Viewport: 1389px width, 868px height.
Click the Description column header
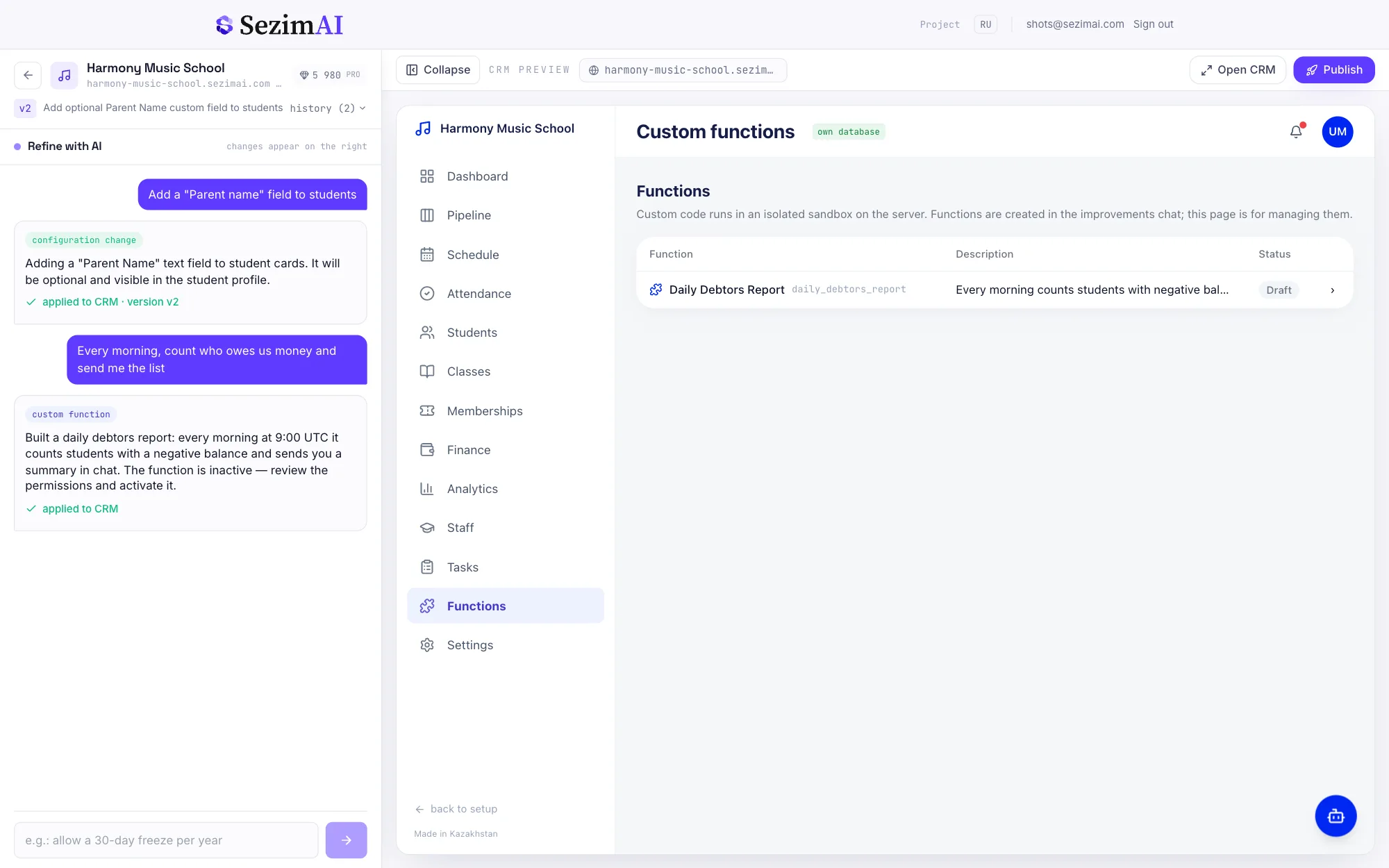click(x=984, y=254)
